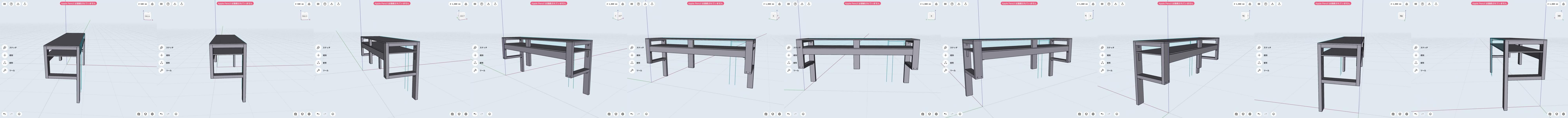Open the hamburger menu in the second panel
Viewport: 1568px width, 118px height.
point(161,4)
